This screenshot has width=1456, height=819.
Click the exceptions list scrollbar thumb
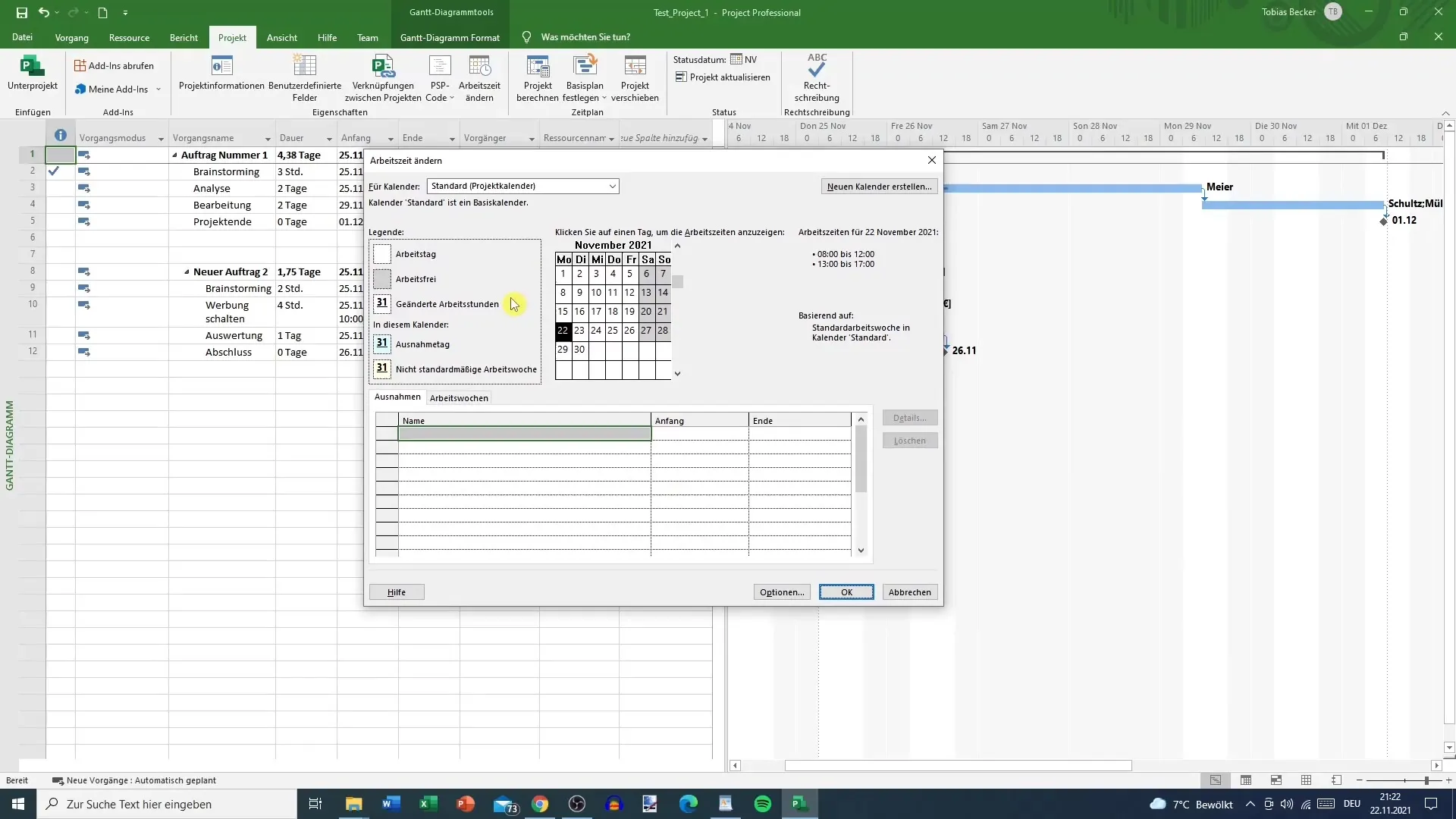(x=861, y=459)
